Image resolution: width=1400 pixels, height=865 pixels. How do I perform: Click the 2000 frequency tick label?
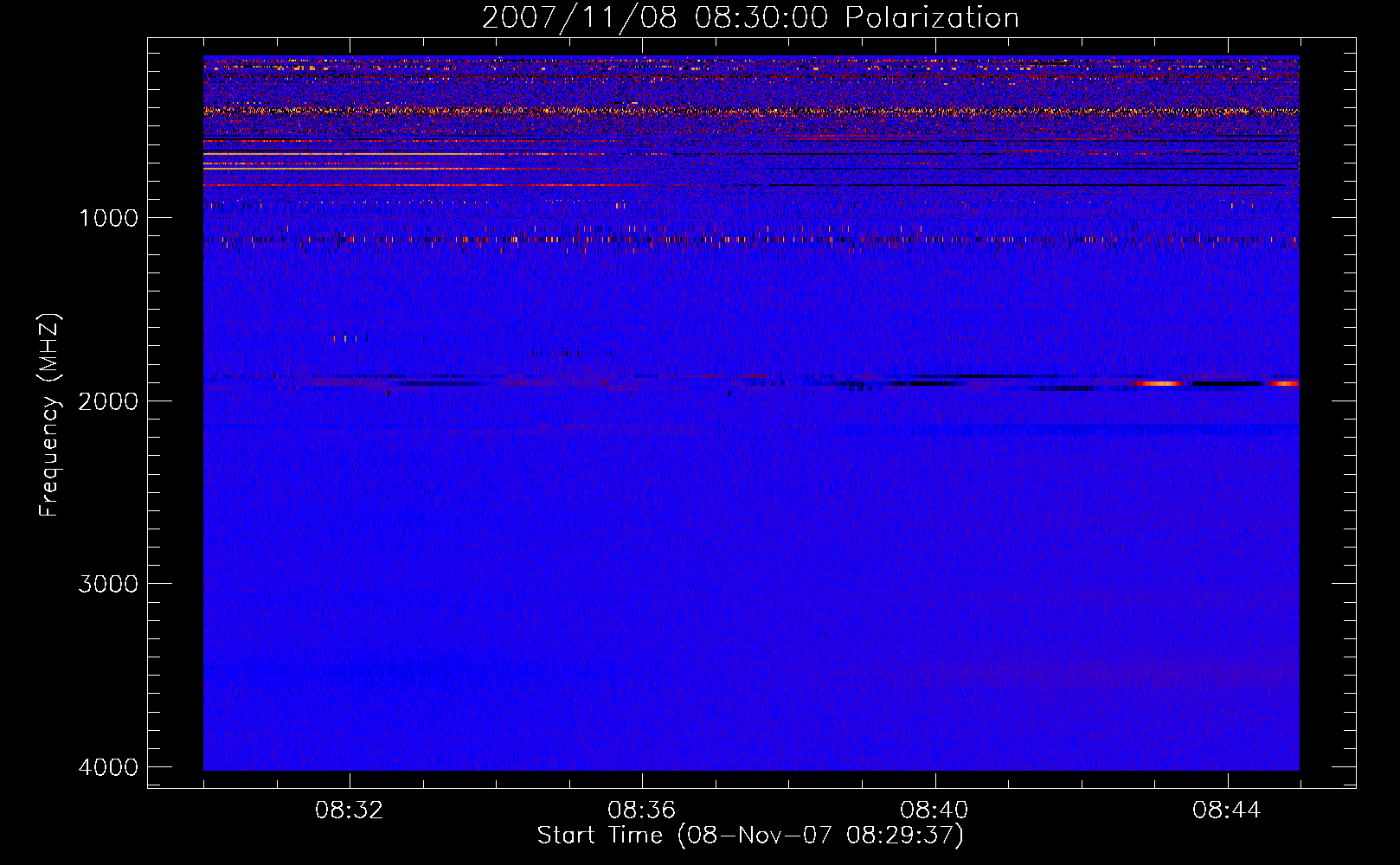pyautogui.click(x=108, y=400)
